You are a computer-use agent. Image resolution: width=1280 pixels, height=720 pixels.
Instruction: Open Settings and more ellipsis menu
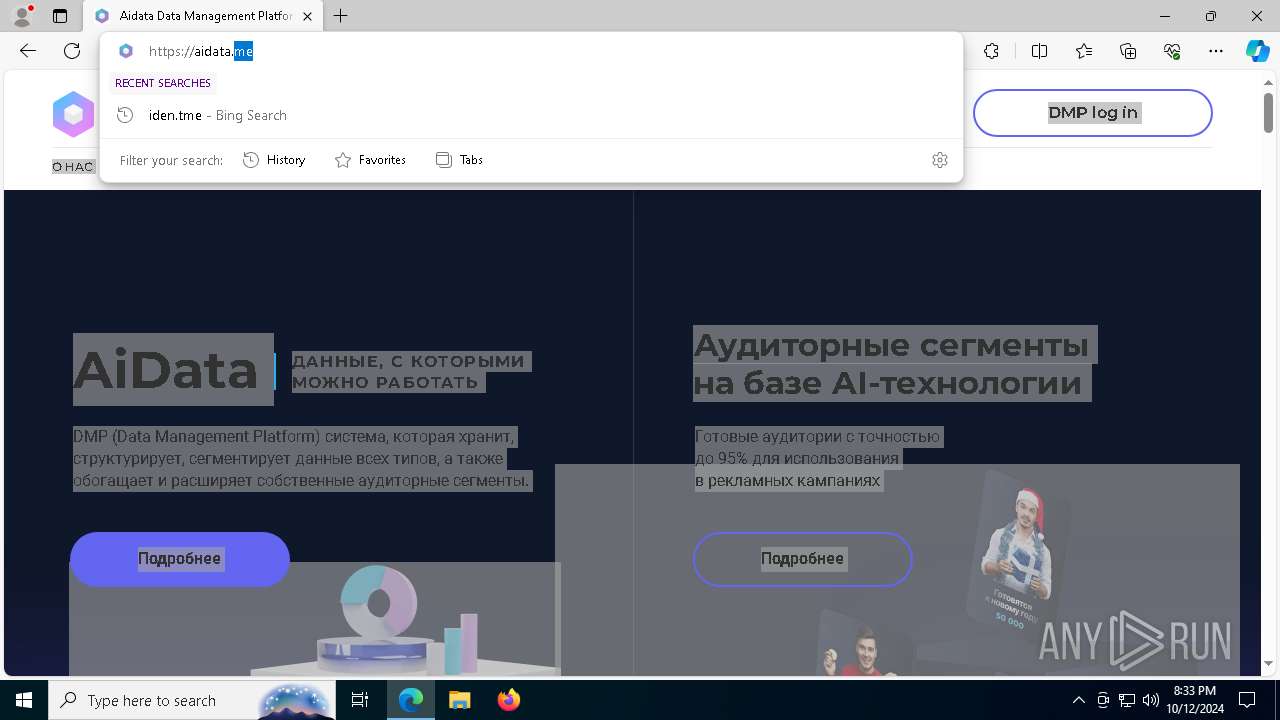(1216, 51)
